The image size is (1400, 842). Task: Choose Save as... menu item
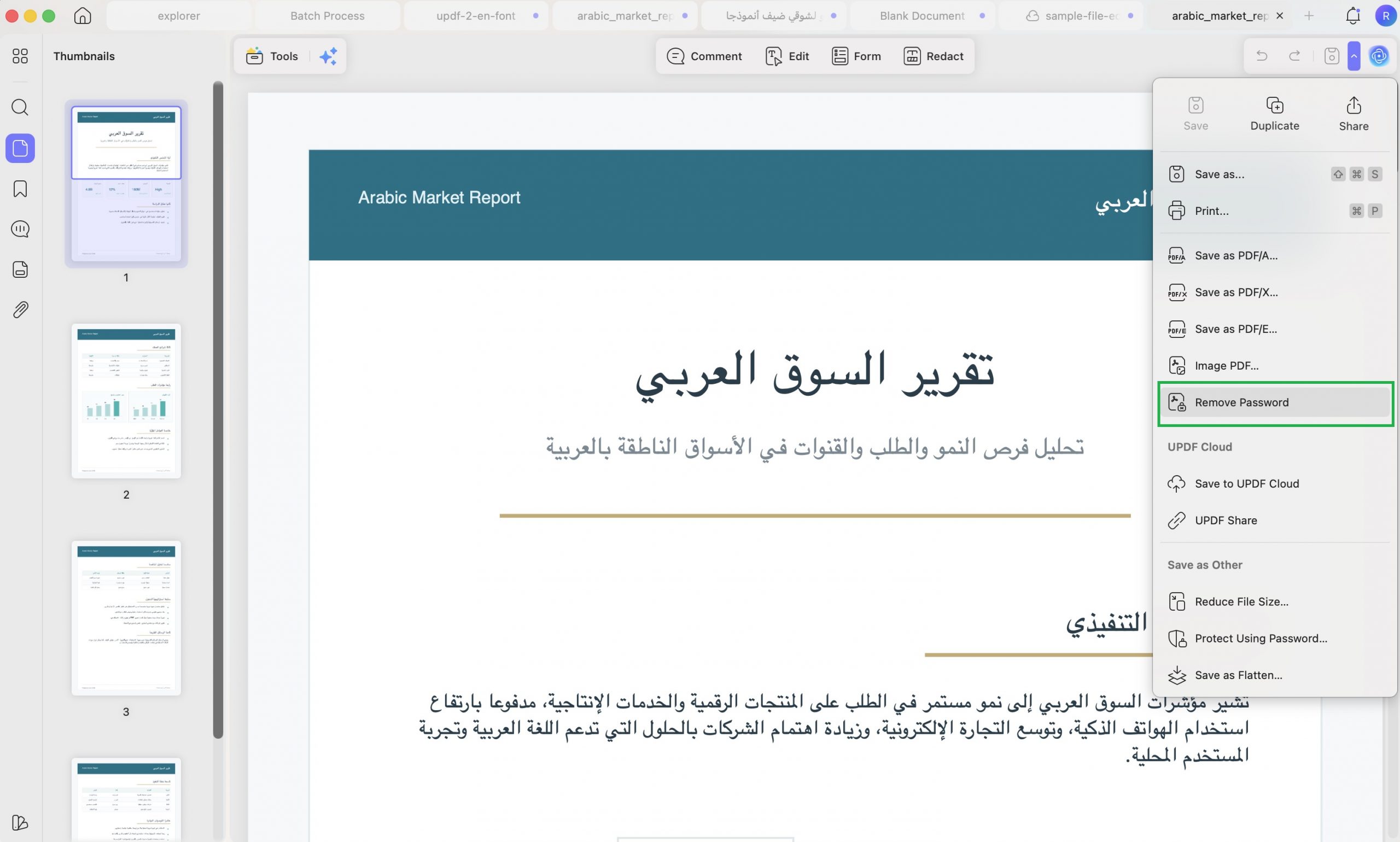tap(1275, 174)
